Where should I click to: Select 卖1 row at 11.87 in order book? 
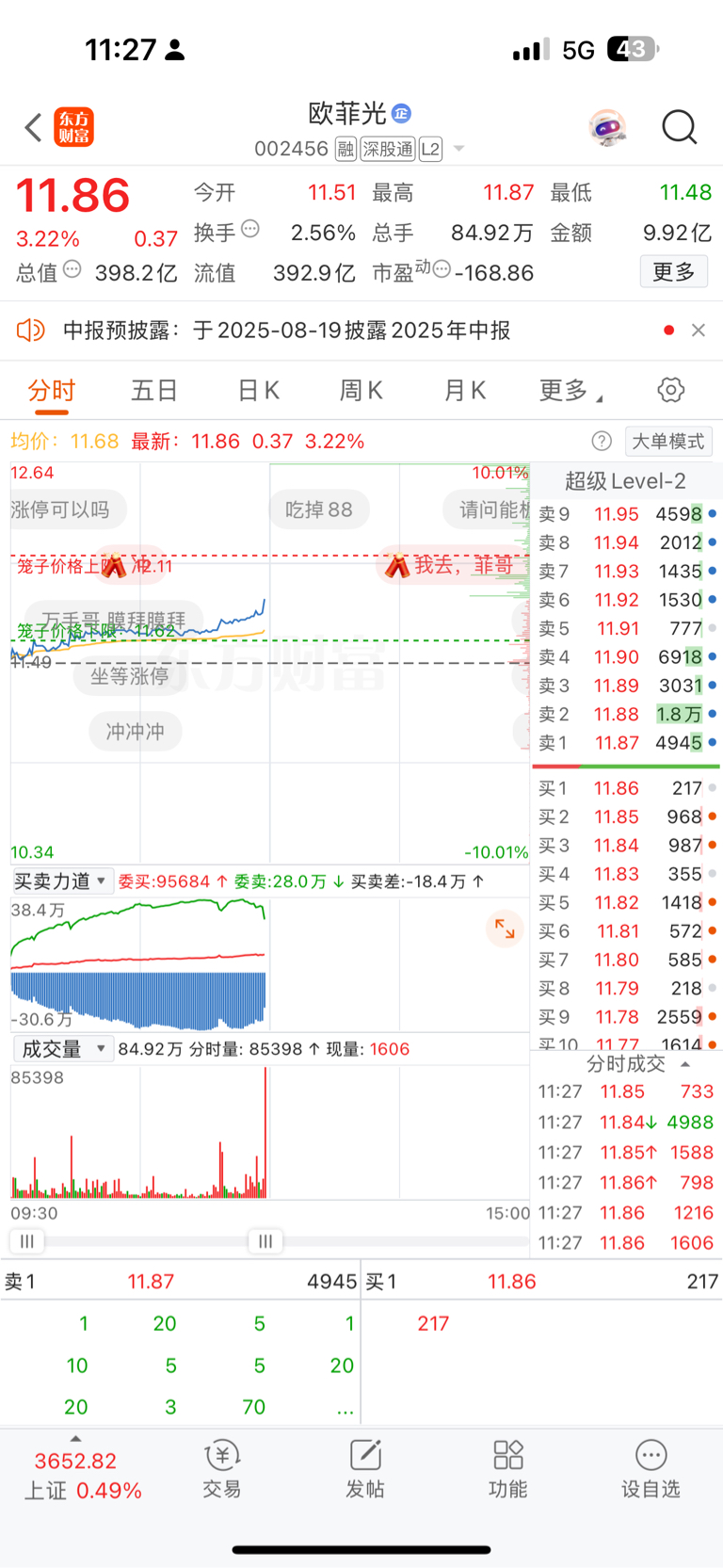coord(626,743)
